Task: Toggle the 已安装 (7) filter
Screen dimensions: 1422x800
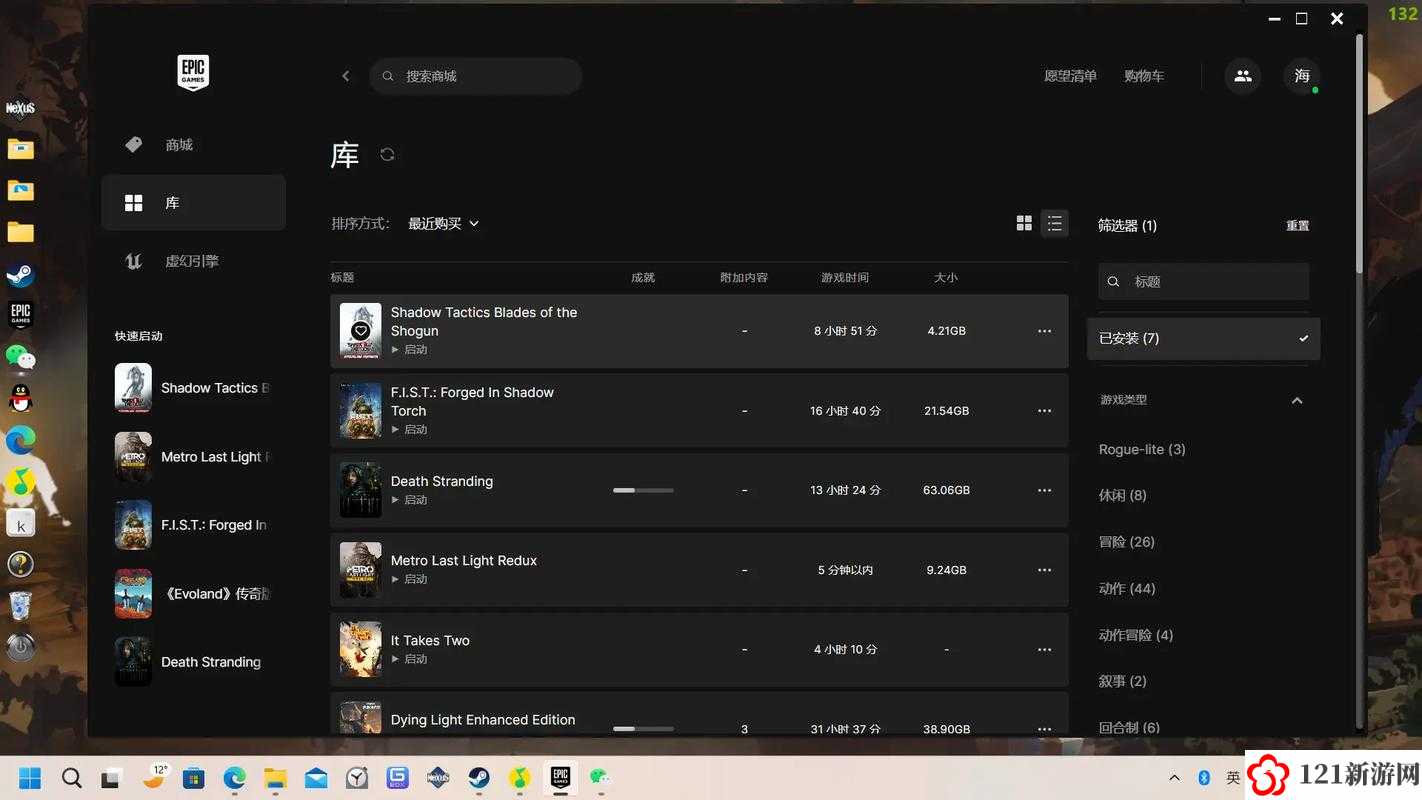Action: (1203, 339)
